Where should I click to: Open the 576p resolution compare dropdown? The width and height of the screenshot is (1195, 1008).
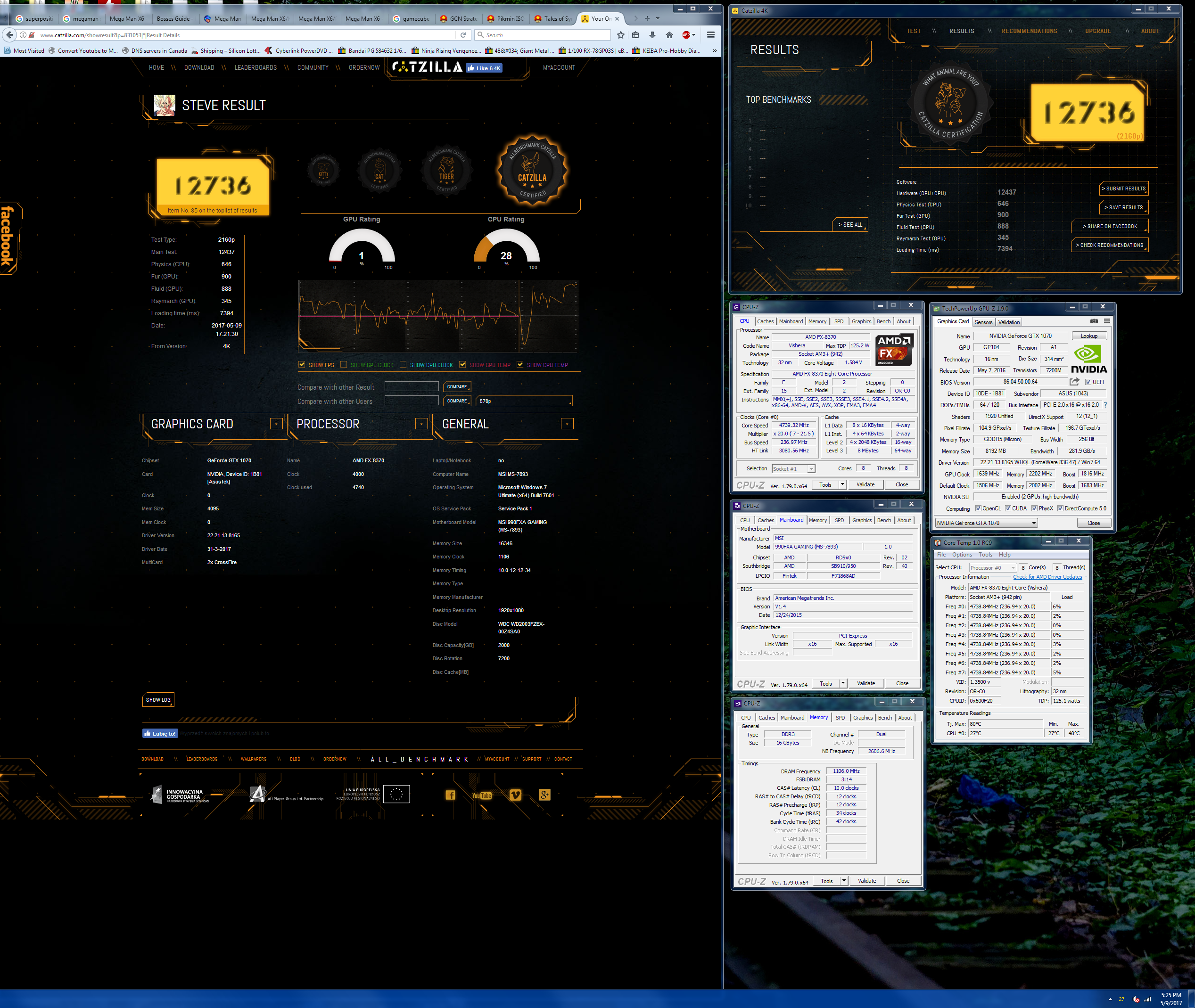coord(524,401)
